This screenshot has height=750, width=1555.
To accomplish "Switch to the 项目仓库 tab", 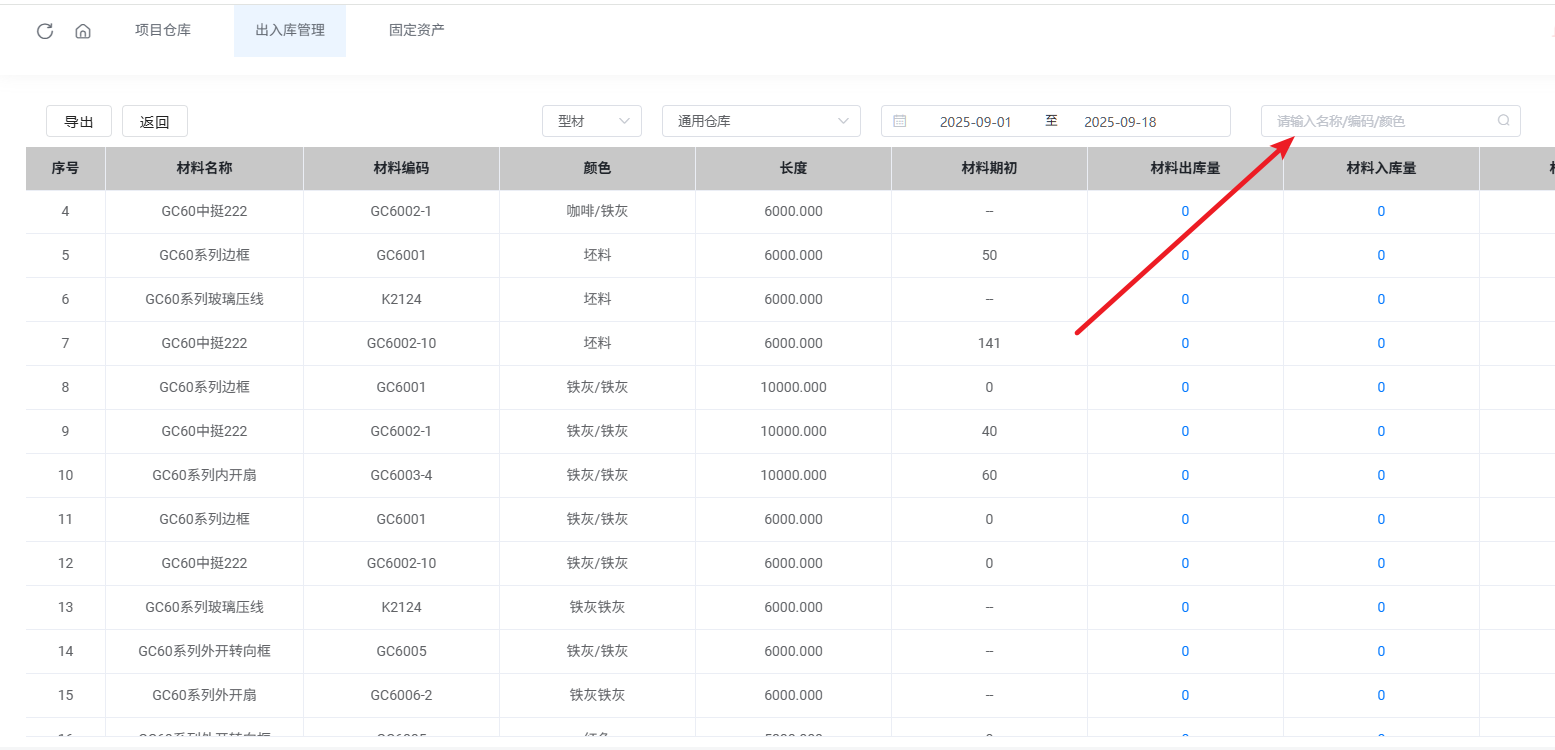I will [163, 30].
